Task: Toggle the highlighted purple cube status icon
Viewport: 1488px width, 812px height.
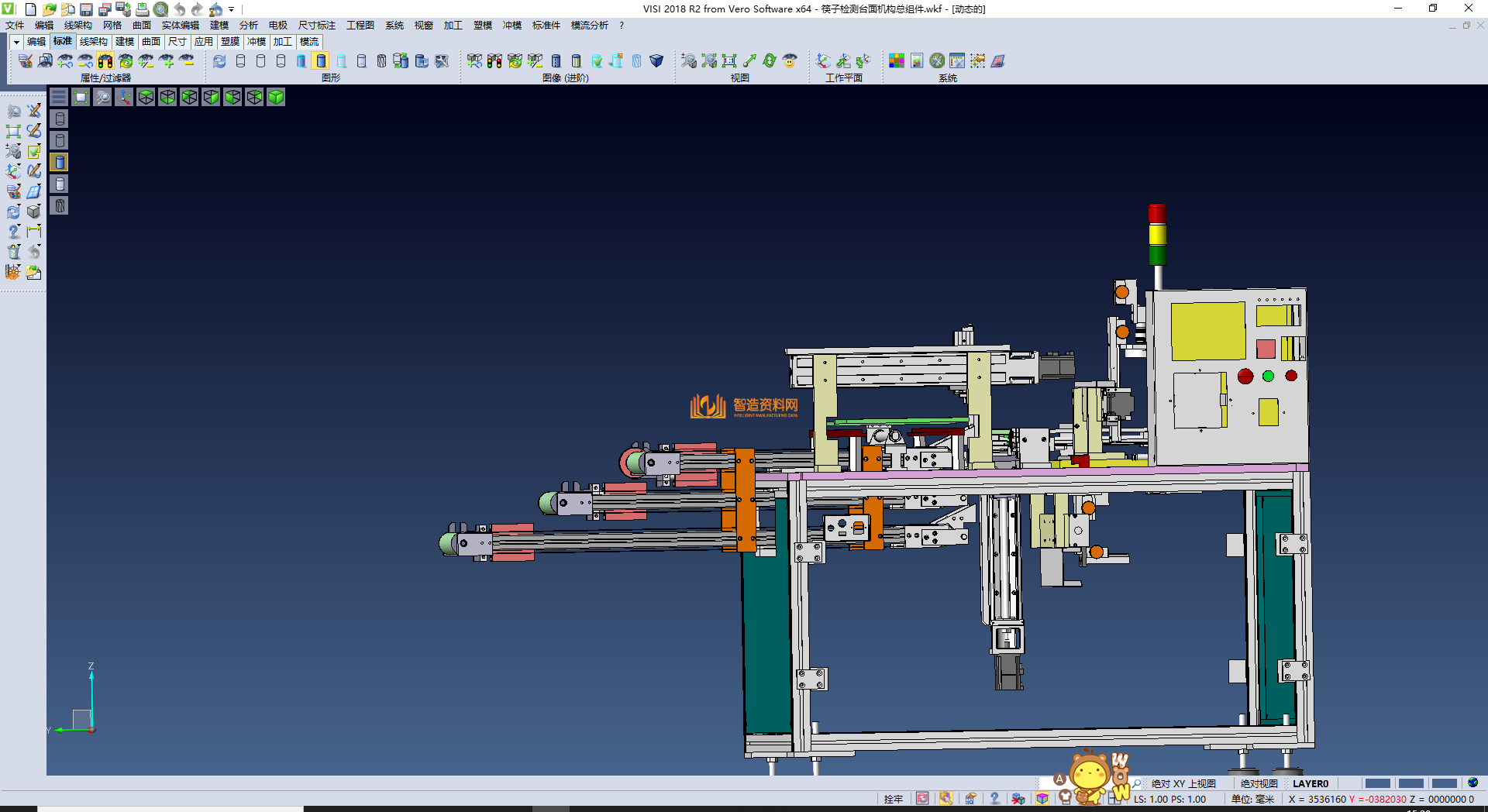Action: click(x=1042, y=799)
